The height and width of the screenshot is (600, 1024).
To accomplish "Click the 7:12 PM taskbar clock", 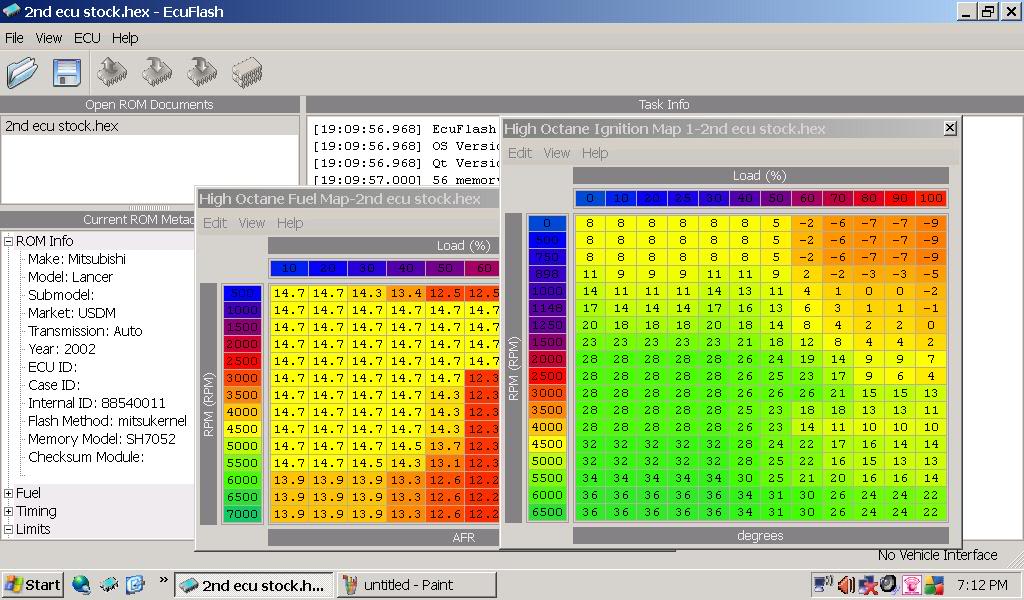I will [982, 585].
